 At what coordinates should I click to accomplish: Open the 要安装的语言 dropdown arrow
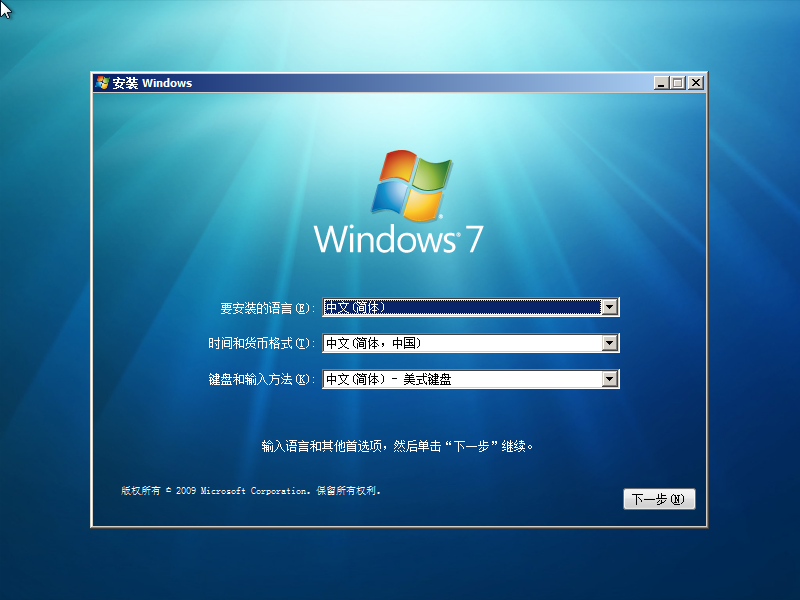tap(610, 307)
